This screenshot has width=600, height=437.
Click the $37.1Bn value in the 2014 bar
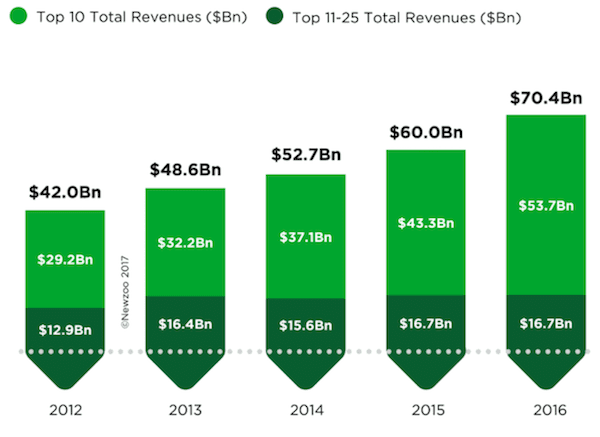306,237
